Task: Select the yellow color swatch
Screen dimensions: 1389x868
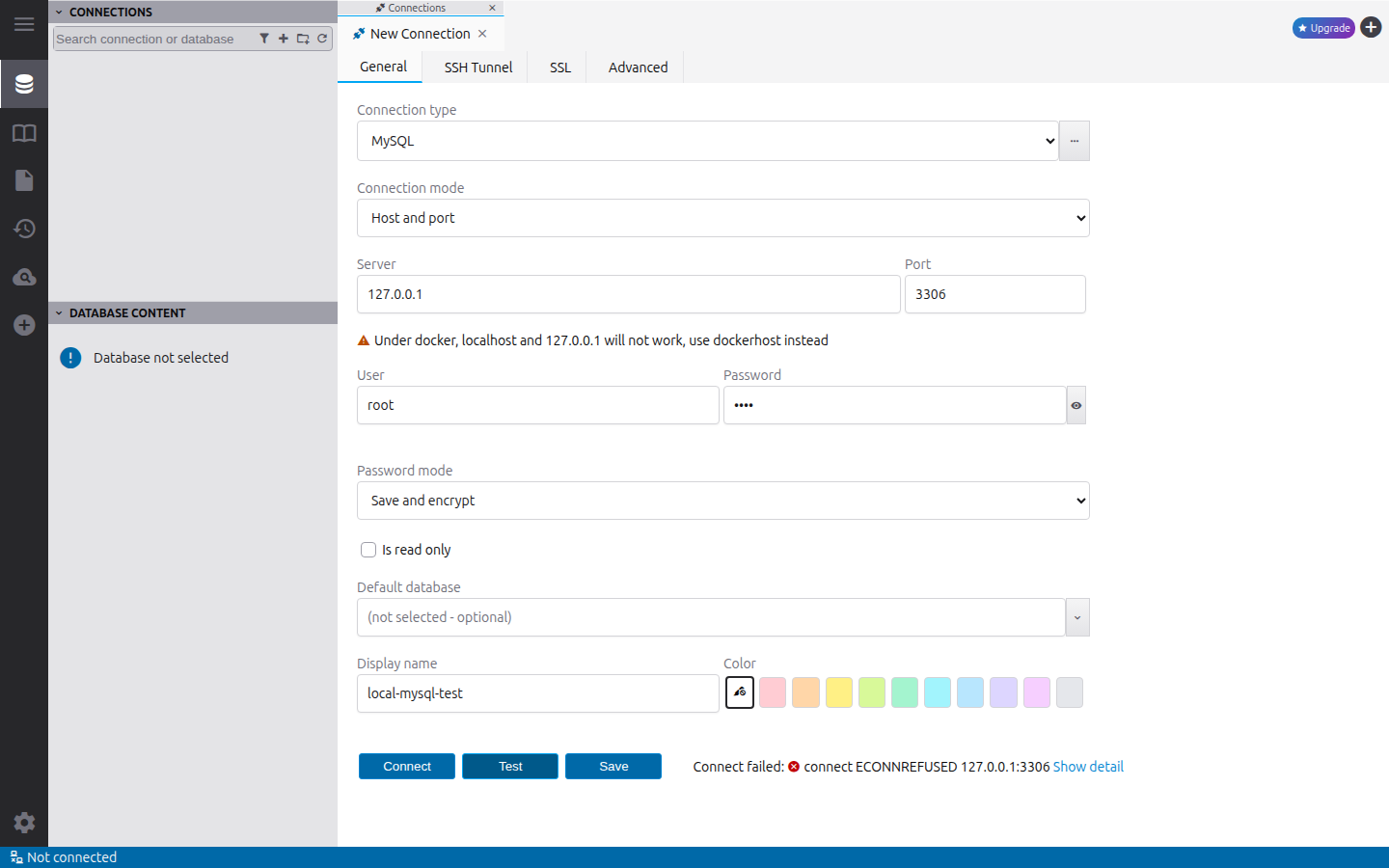Action: [x=839, y=692]
